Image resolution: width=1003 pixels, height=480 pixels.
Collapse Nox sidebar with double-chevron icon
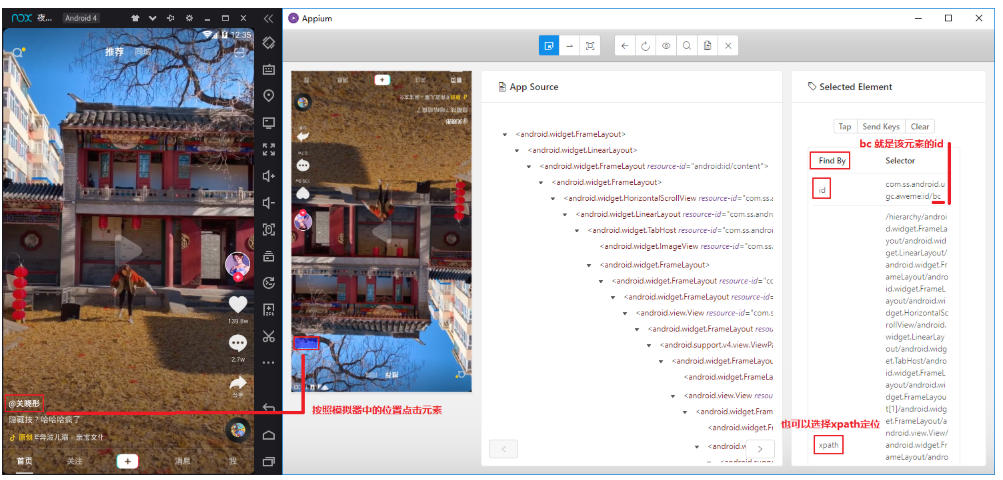[269, 19]
